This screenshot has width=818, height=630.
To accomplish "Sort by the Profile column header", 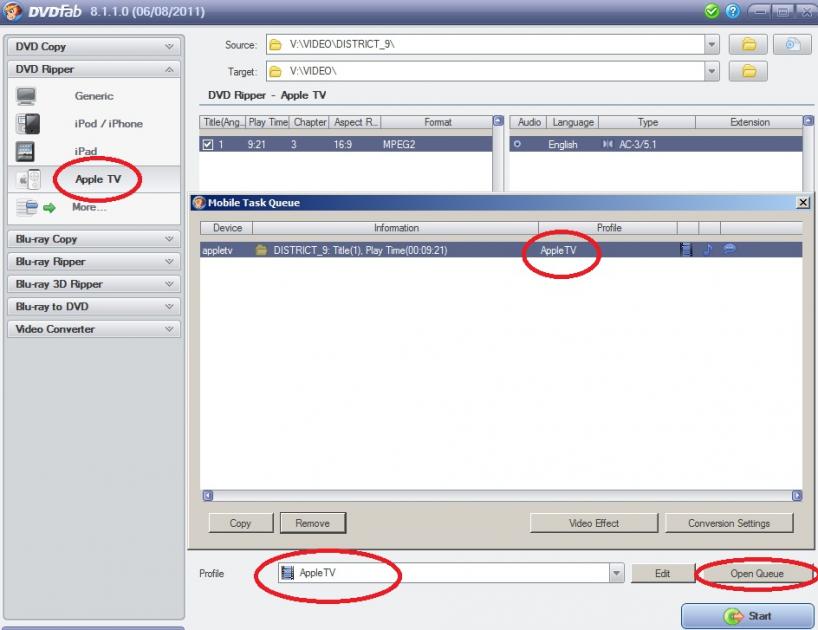I will 608,228.
